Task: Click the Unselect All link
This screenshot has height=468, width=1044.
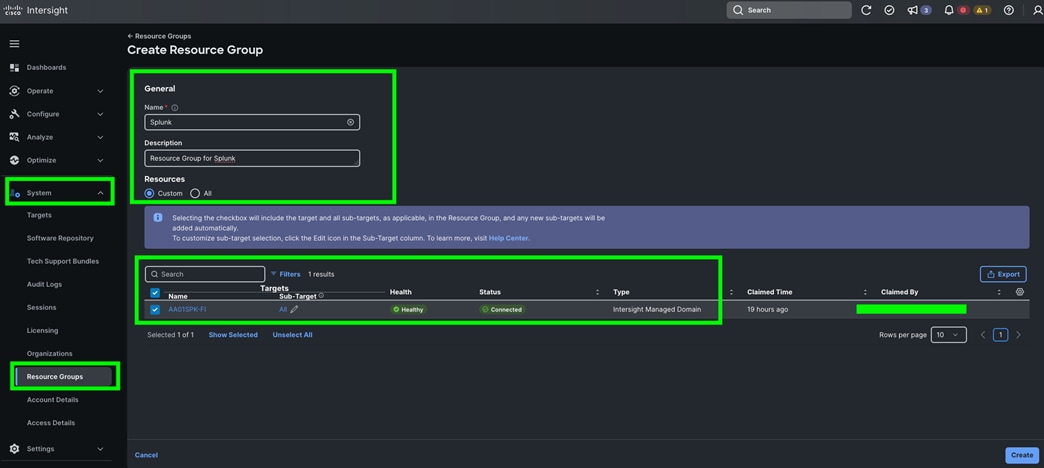Action: 292,335
